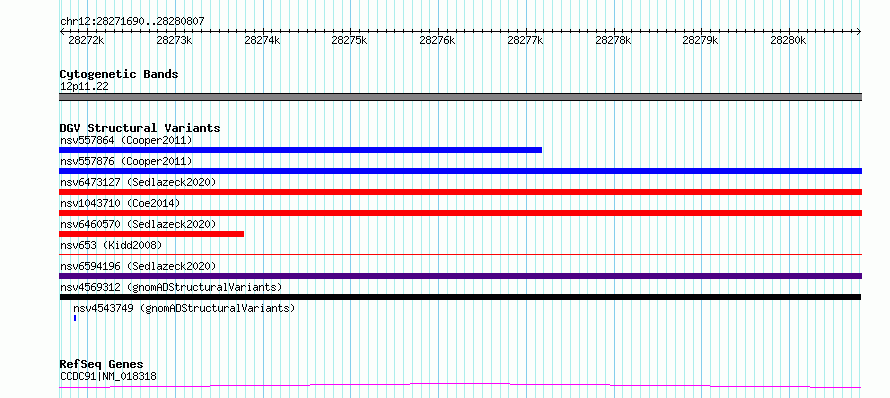This screenshot has width=890, height=398.
Task: Select the red nsv6473127 variant bar
Action: (460, 192)
